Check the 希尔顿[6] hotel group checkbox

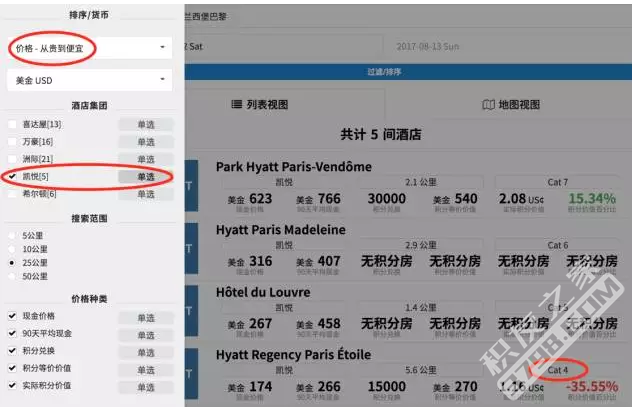[x=12, y=194]
